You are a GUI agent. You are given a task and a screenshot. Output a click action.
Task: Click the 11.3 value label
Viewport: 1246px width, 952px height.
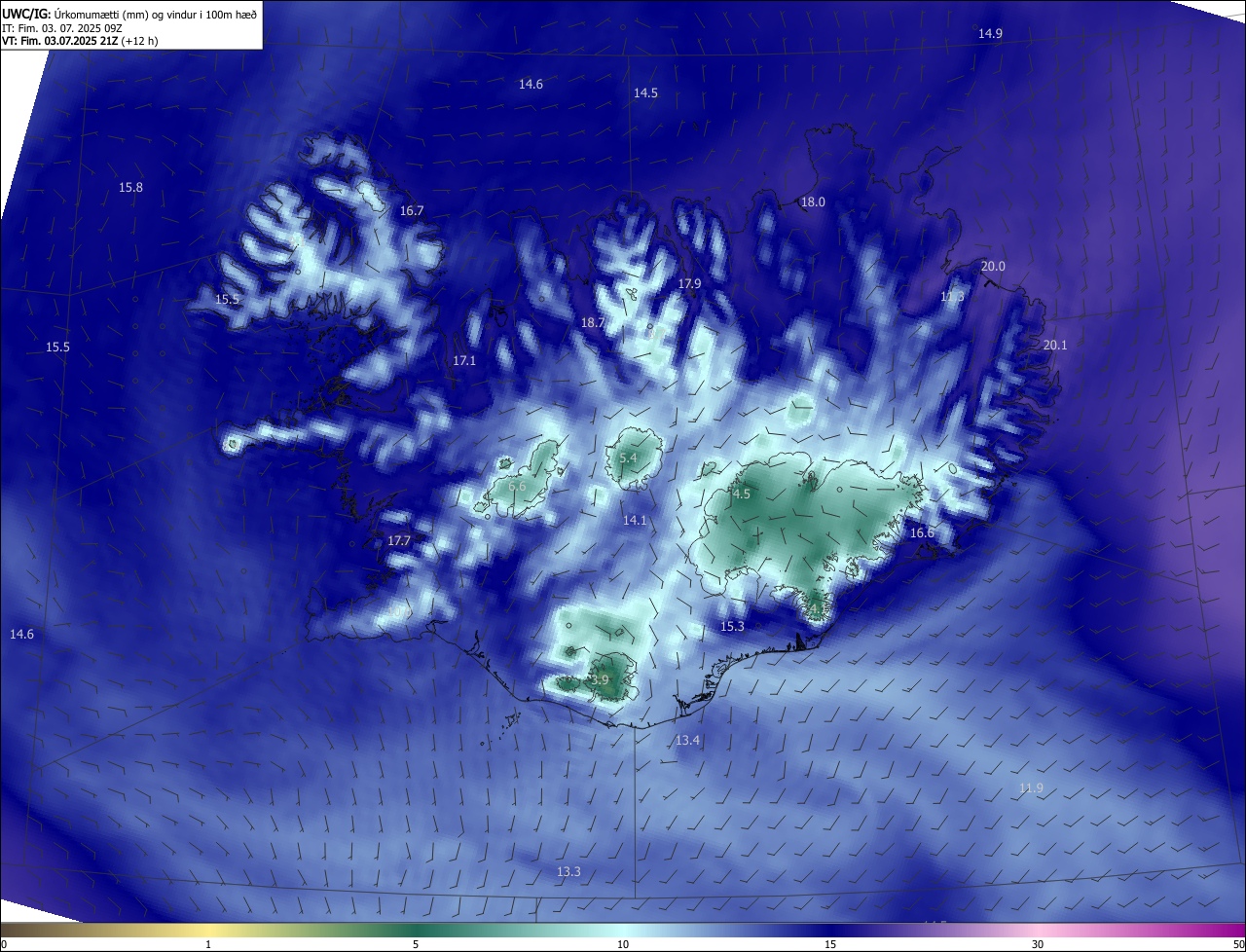pos(952,297)
